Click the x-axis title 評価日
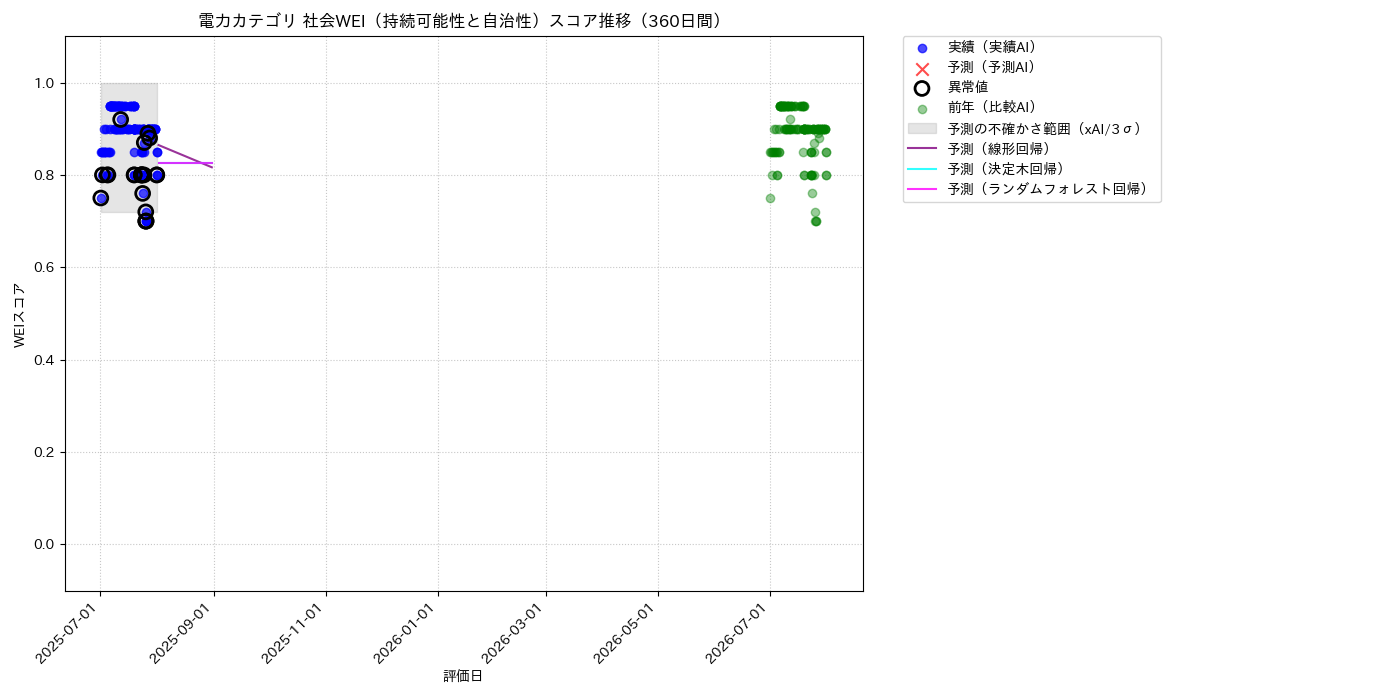The image size is (1400, 700). tap(463, 677)
